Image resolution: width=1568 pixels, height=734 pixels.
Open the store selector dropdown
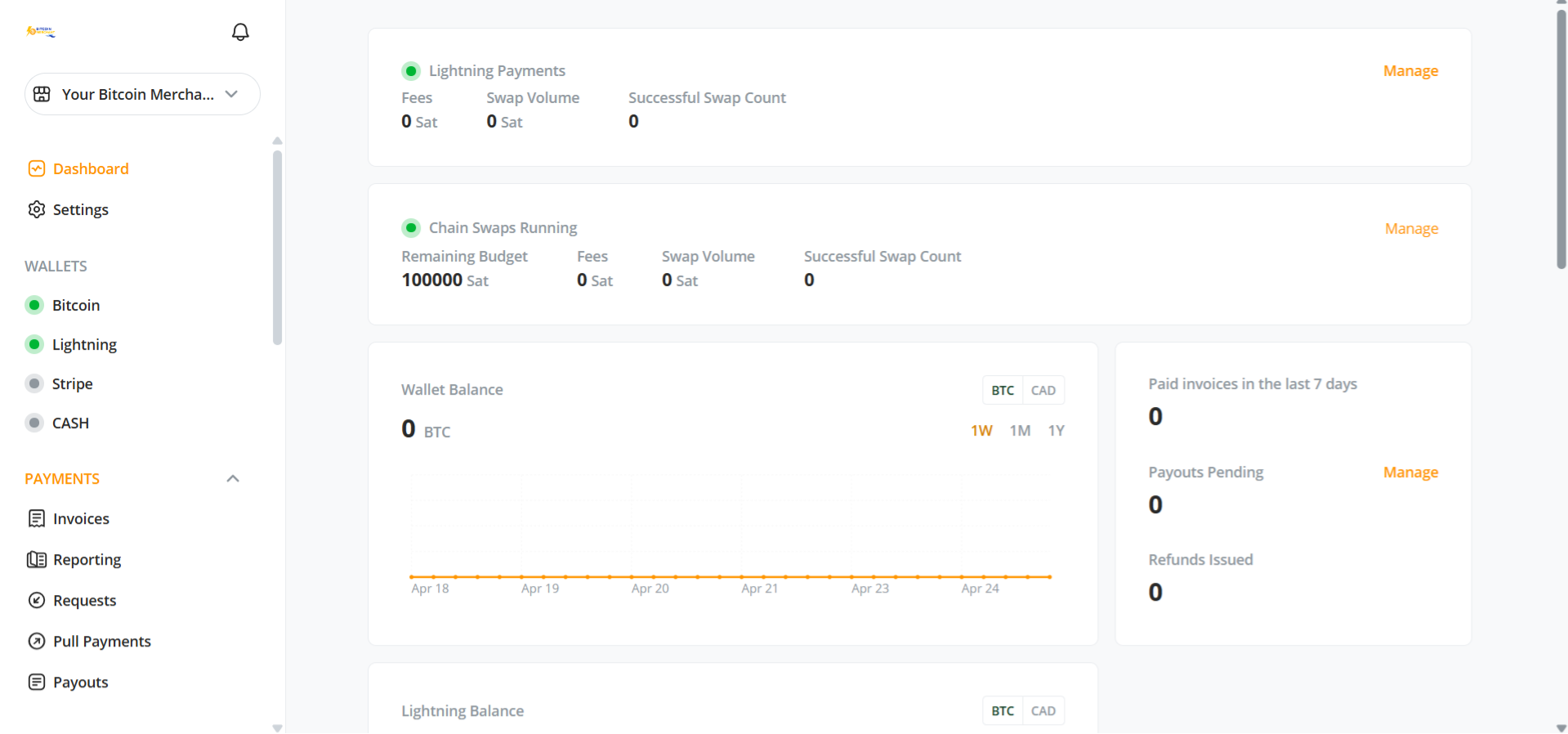[142, 94]
